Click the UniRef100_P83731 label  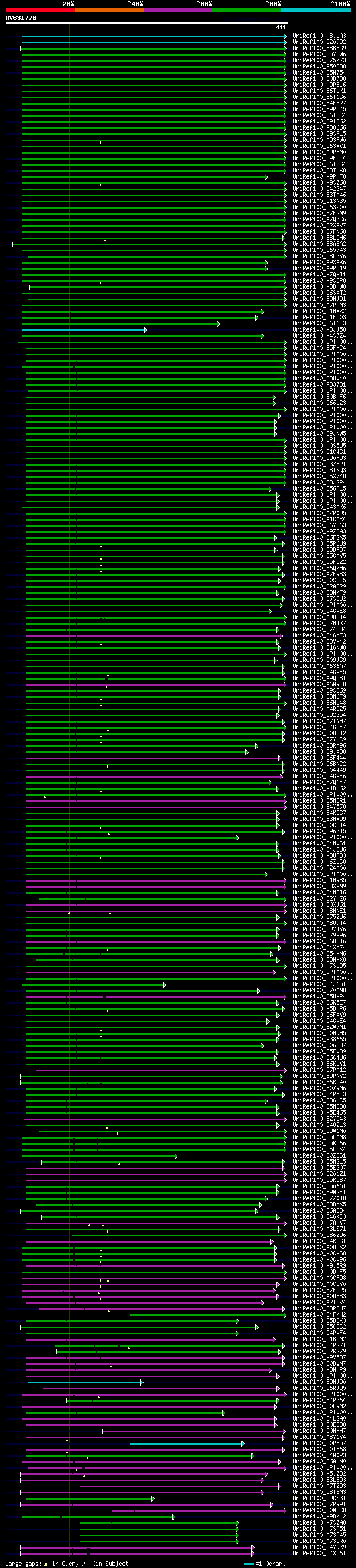pos(319,385)
